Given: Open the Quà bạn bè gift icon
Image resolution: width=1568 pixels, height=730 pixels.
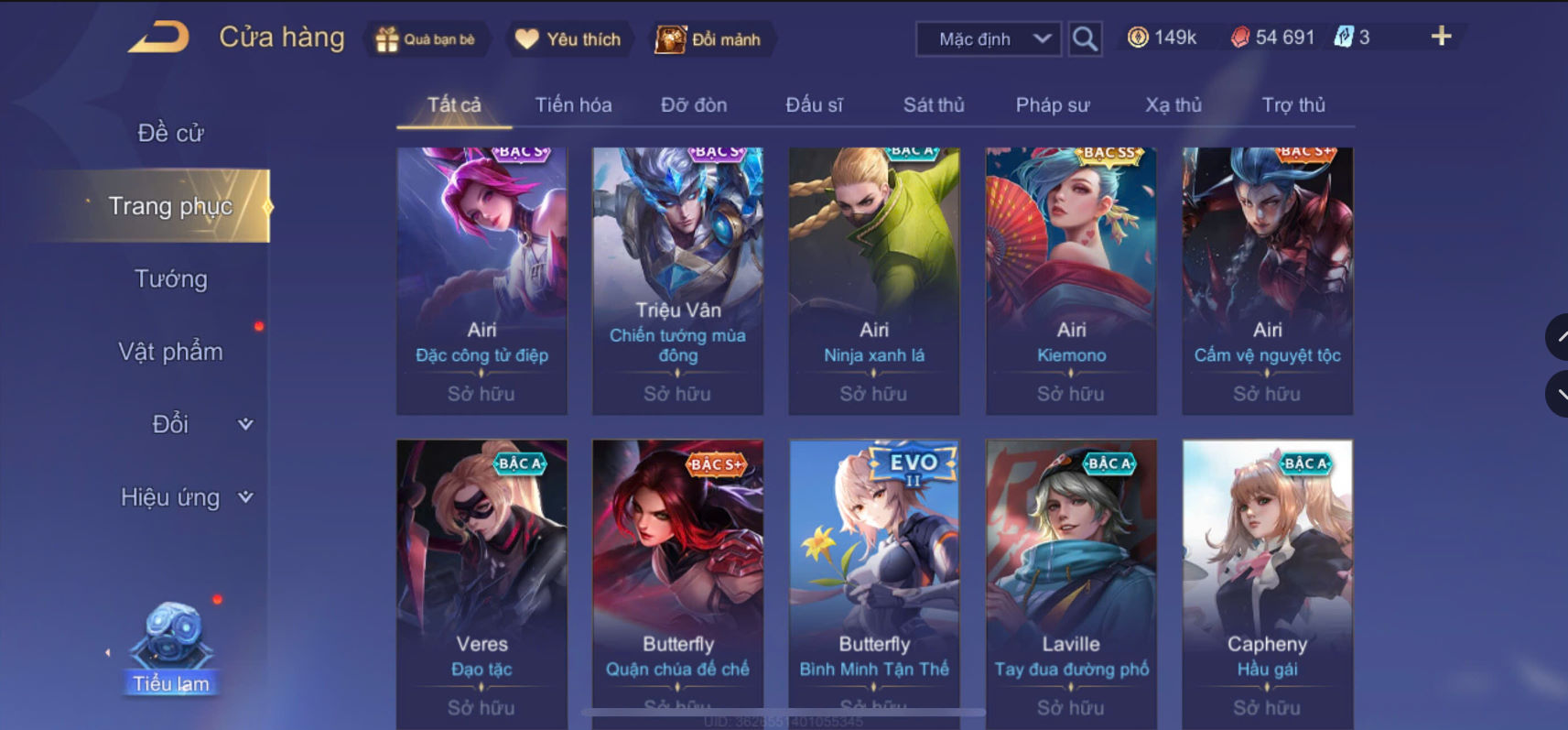Looking at the screenshot, I should 388,39.
